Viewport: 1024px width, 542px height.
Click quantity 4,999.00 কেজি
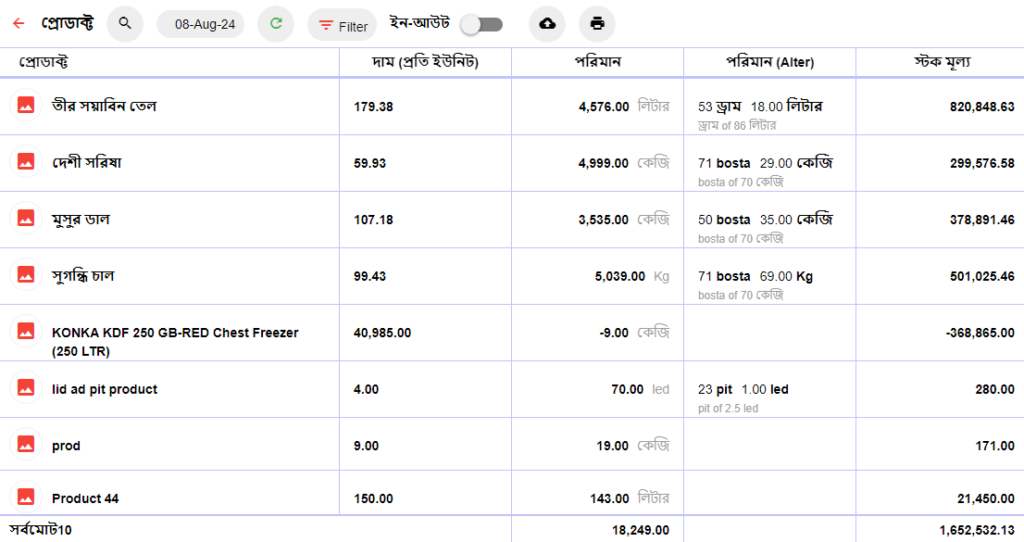click(x=624, y=163)
